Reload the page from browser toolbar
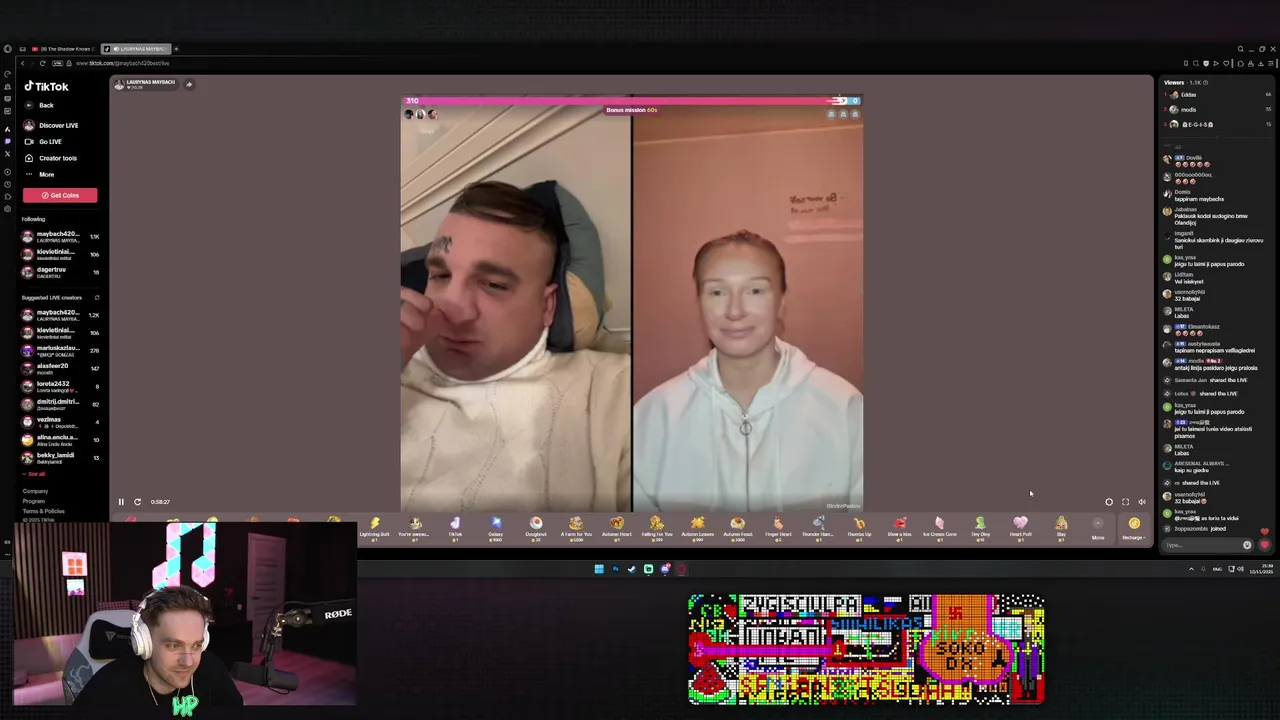The width and height of the screenshot is (1280, 720). coord(42,63)
